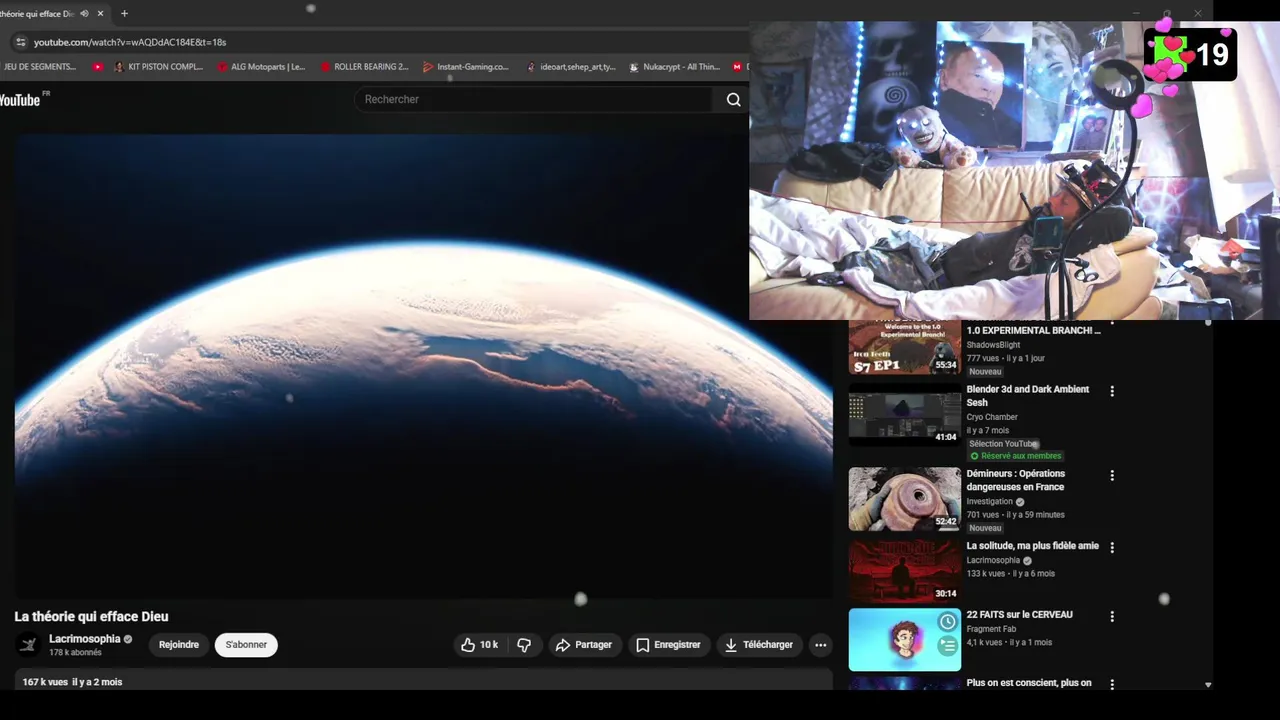Open the options menu for 22 FAITS sur le CERVEAU
This screenshot has height=720, width=1280.
[1112, 616]
